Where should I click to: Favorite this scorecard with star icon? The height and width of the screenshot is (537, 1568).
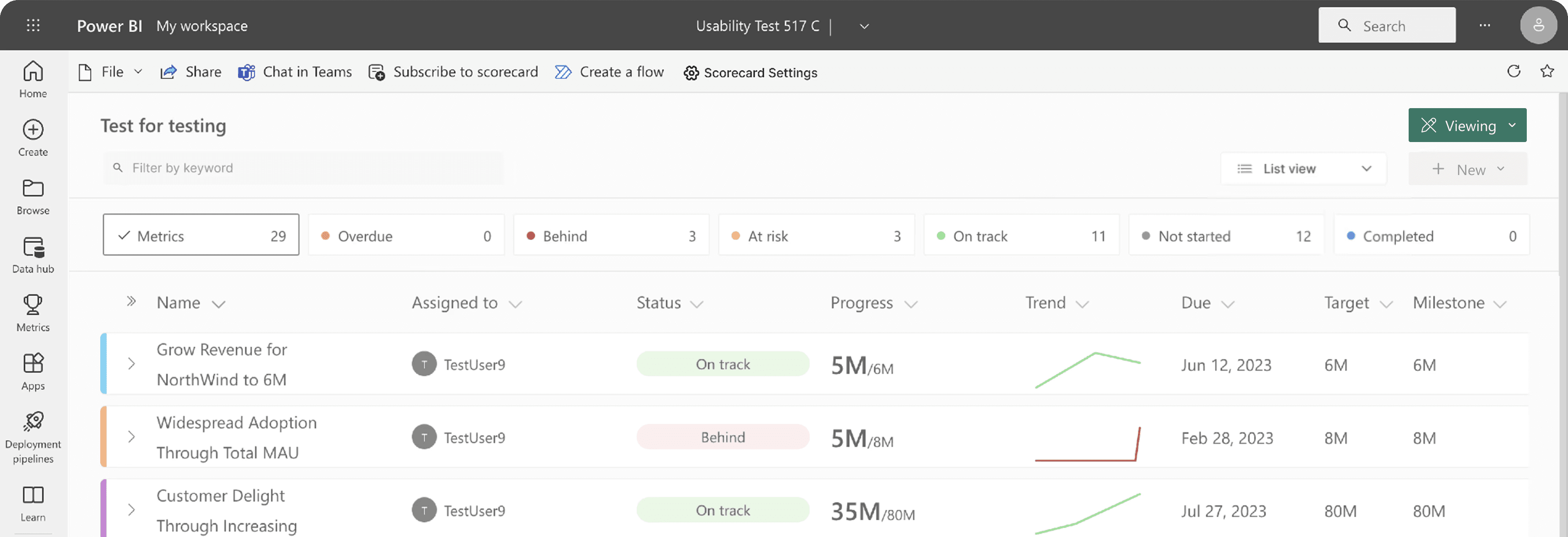coord(1546,72)
